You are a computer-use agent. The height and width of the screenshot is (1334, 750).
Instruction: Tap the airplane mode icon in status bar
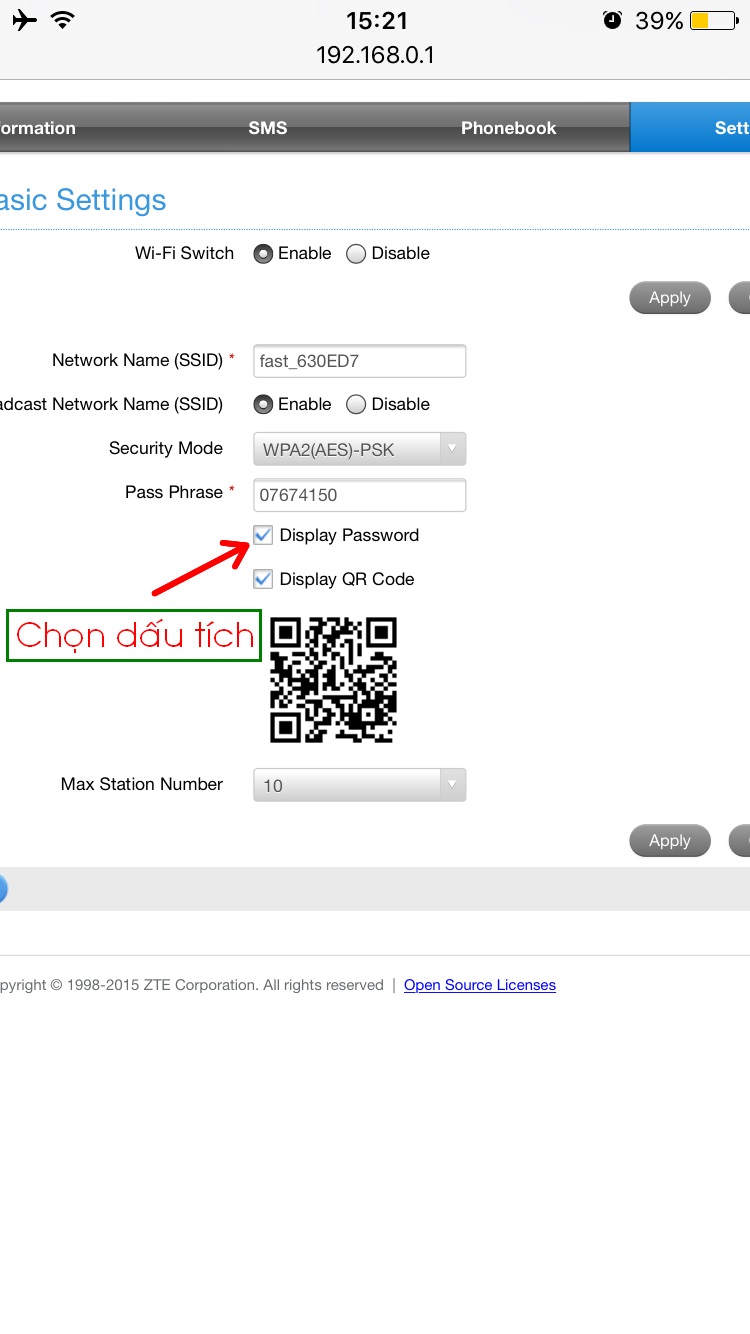pos(24,20)
